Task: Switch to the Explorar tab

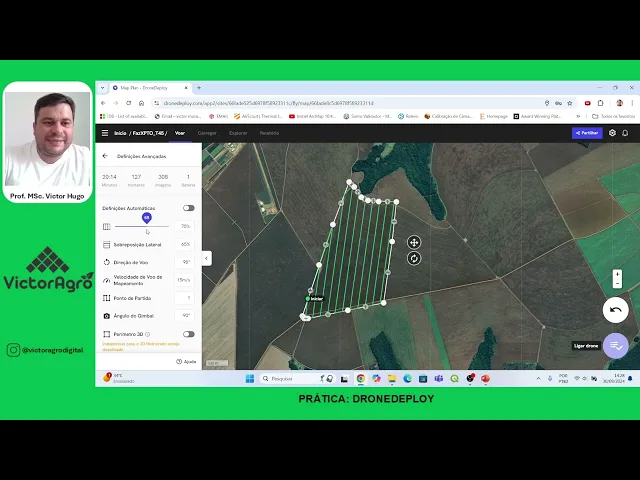Action: 238,133
